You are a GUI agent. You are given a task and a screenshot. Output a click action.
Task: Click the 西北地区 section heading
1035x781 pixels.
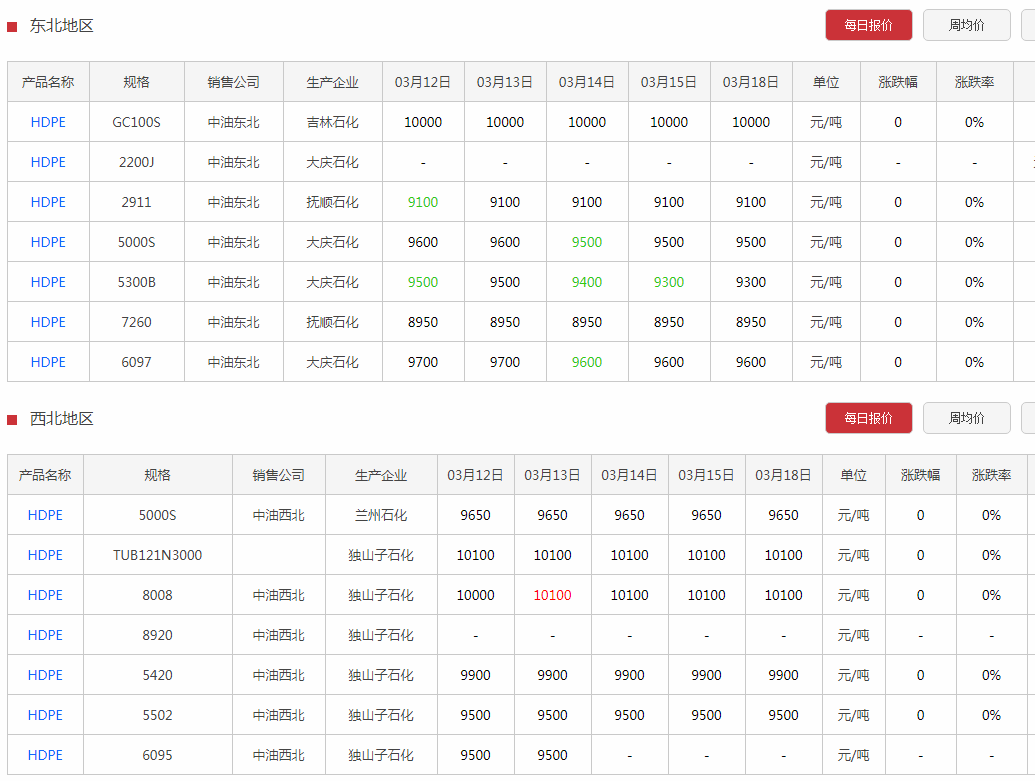[61, 419]
